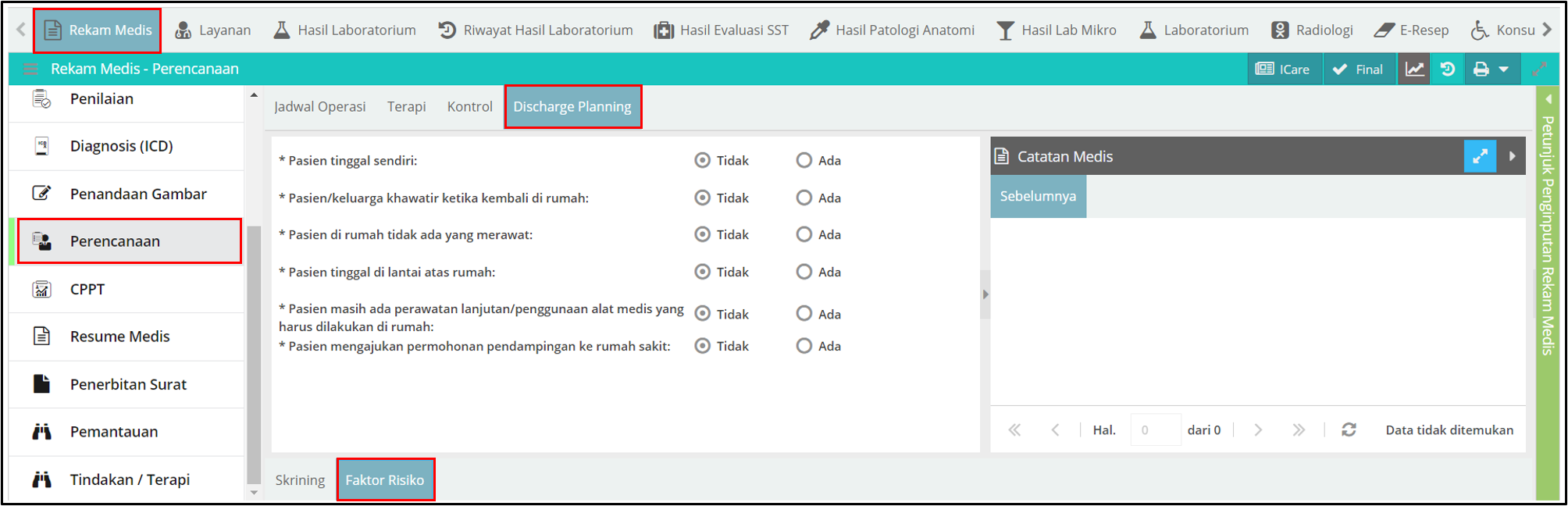Image resolution: width=1568 pixels, height=506 pixels.
Task: Open the Radiologi tab
Action: click(x=1312, y=30)
